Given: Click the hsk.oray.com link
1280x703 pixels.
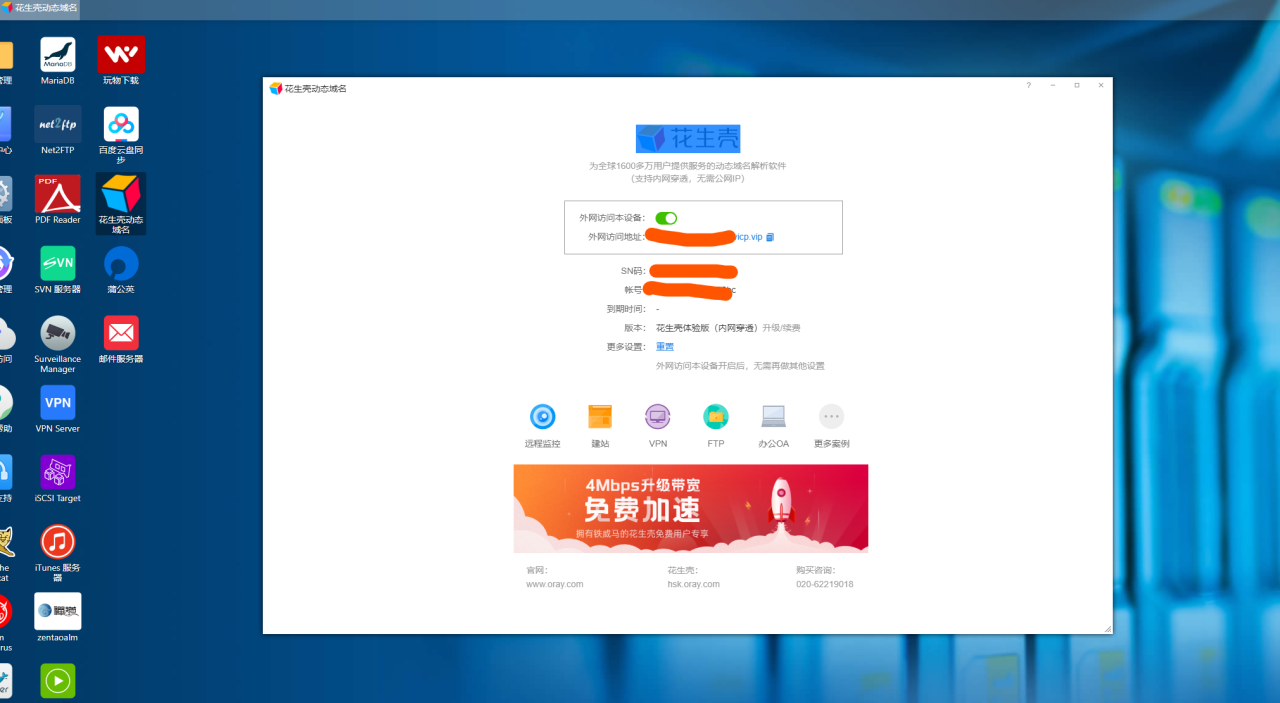Looking at the screenshot, I should (693, 584).
